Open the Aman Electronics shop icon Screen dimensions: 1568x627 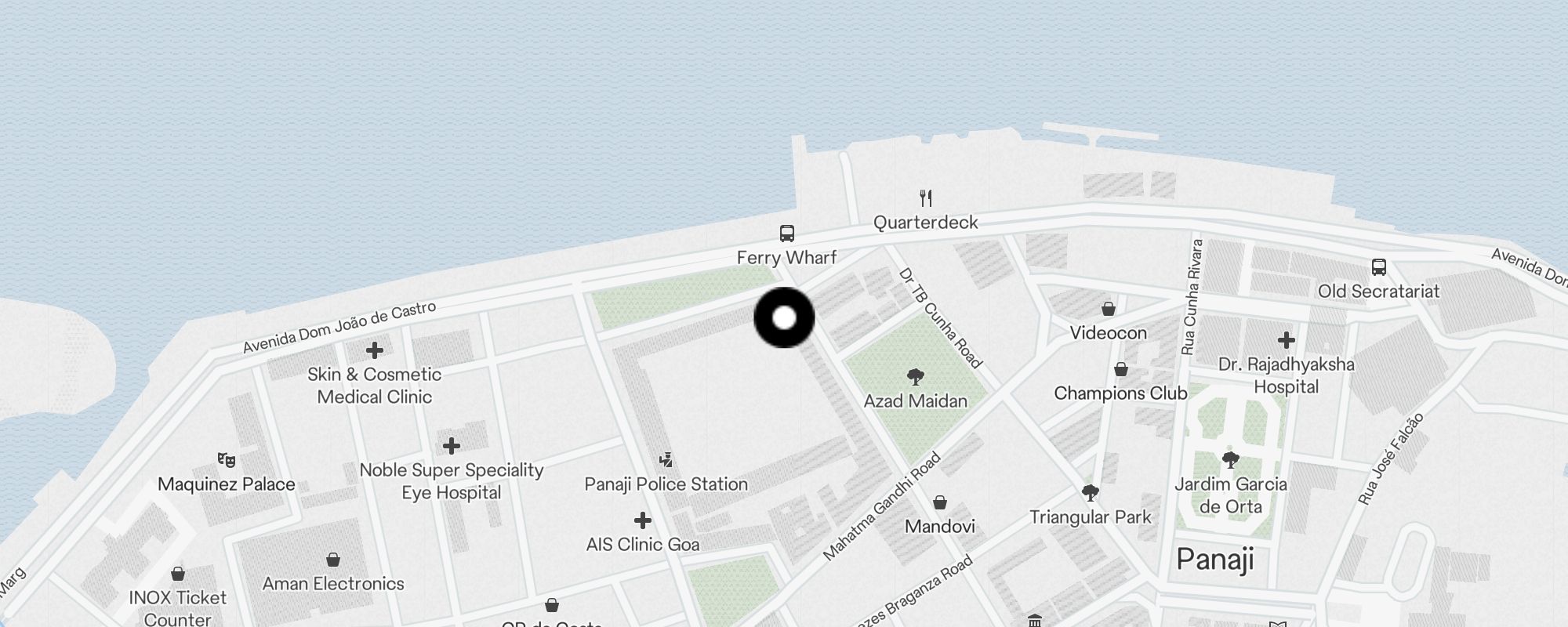333,560
